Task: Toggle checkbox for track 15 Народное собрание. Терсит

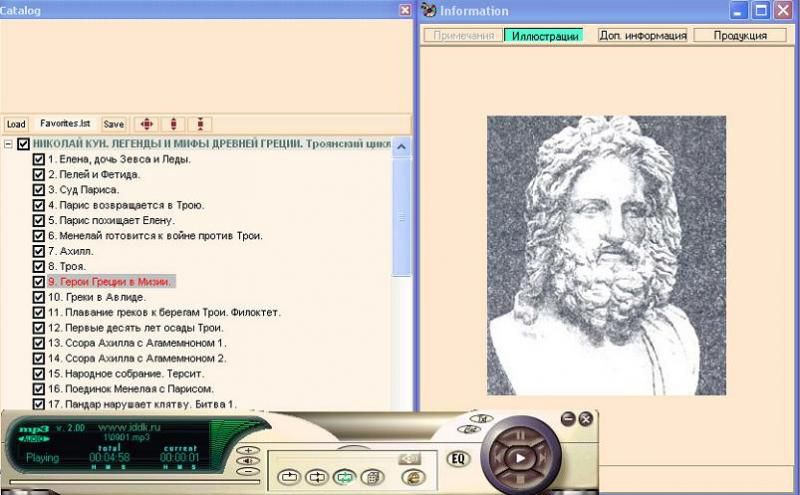Action: [39, 373]
